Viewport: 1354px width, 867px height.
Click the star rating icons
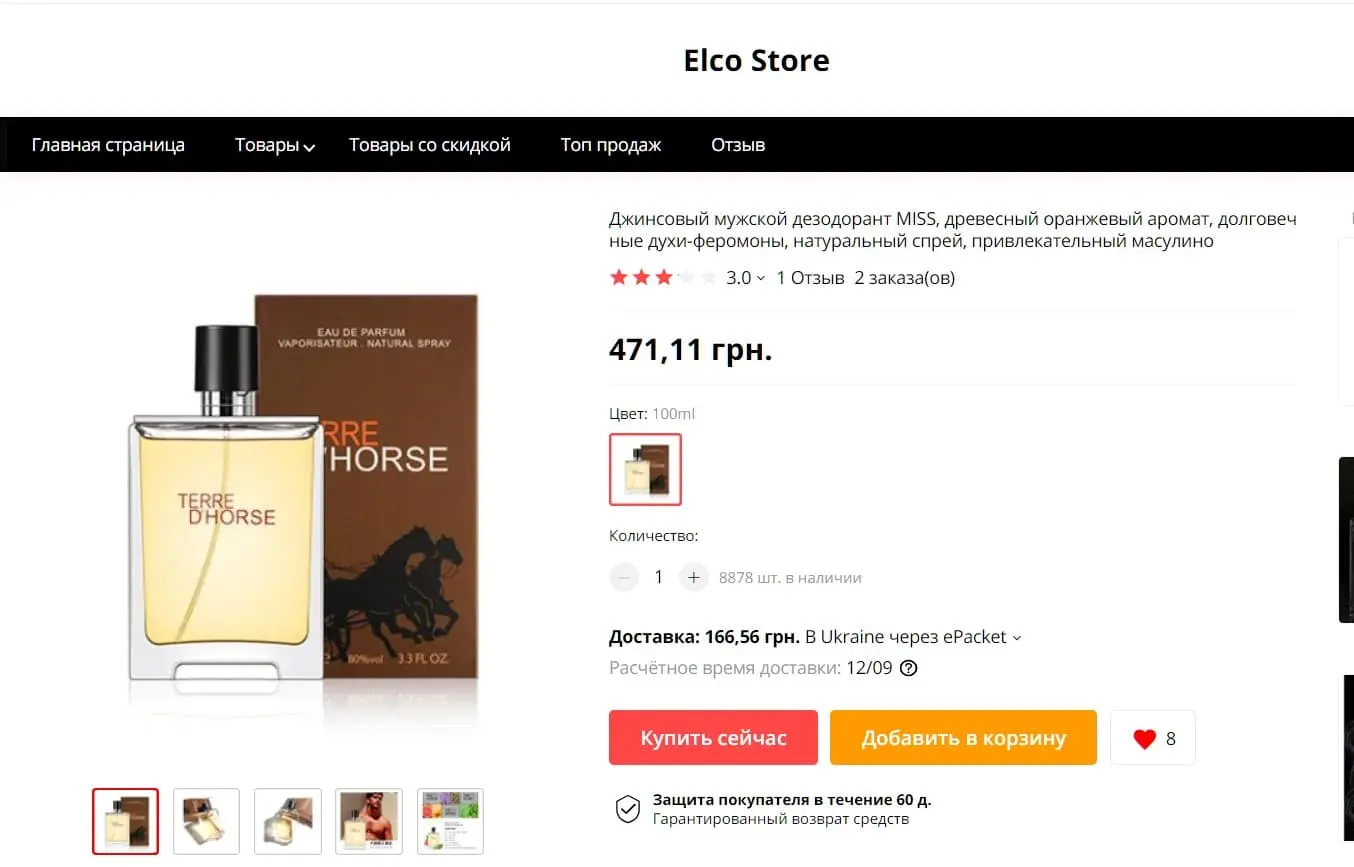(663, 278)
